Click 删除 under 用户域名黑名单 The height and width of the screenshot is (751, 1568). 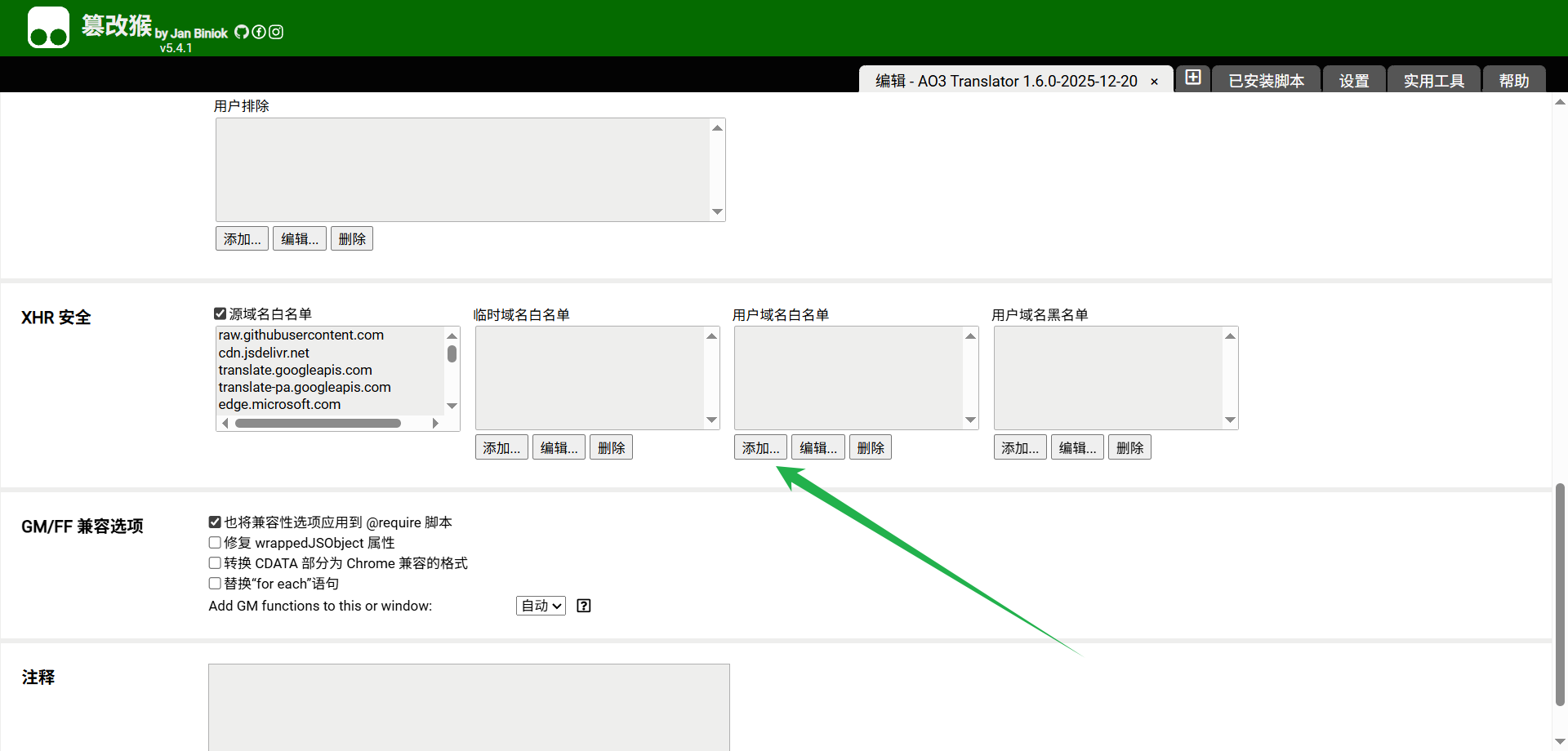click(1129, 448)
